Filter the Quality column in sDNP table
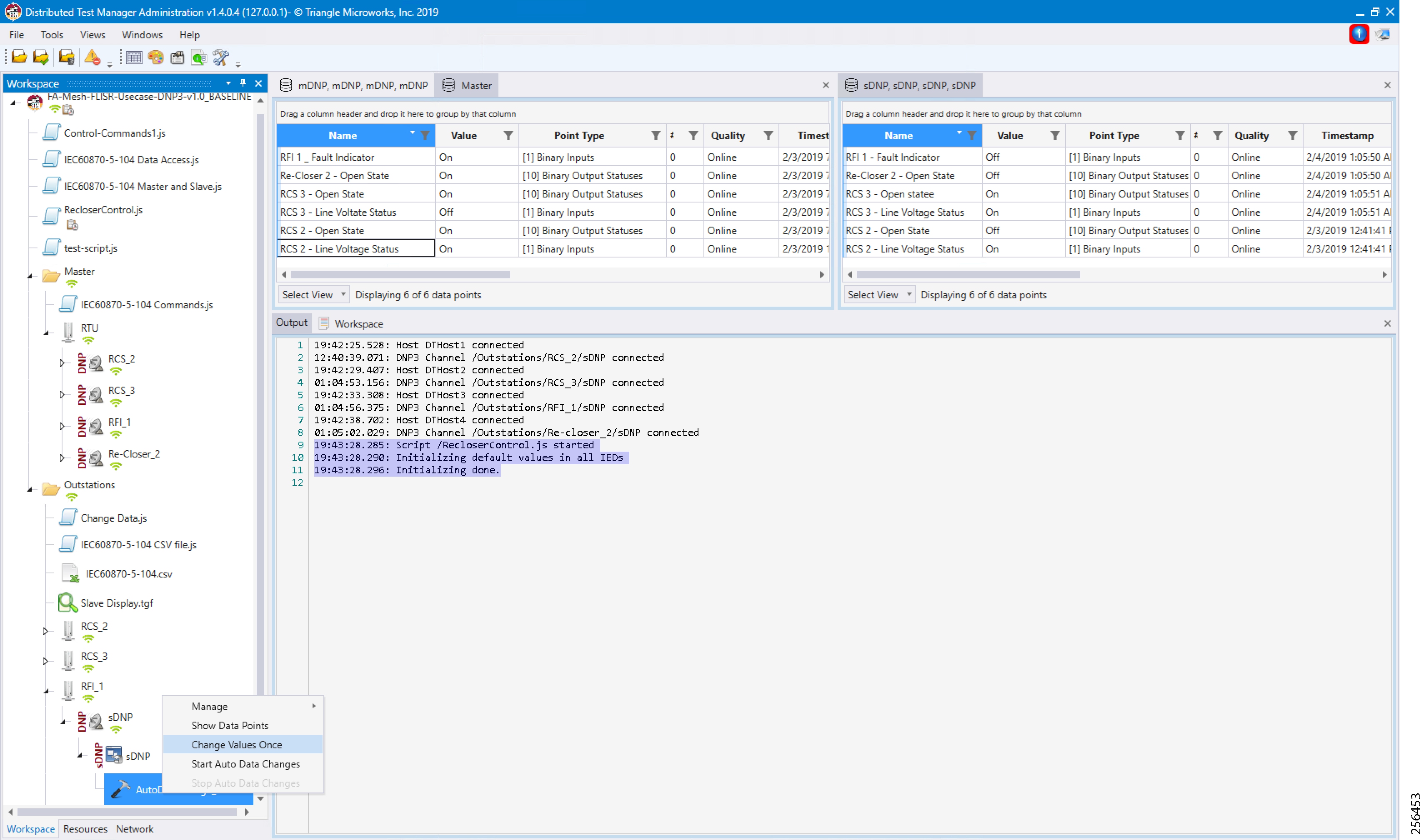The image size is (1424, 840). point(1293,135)
